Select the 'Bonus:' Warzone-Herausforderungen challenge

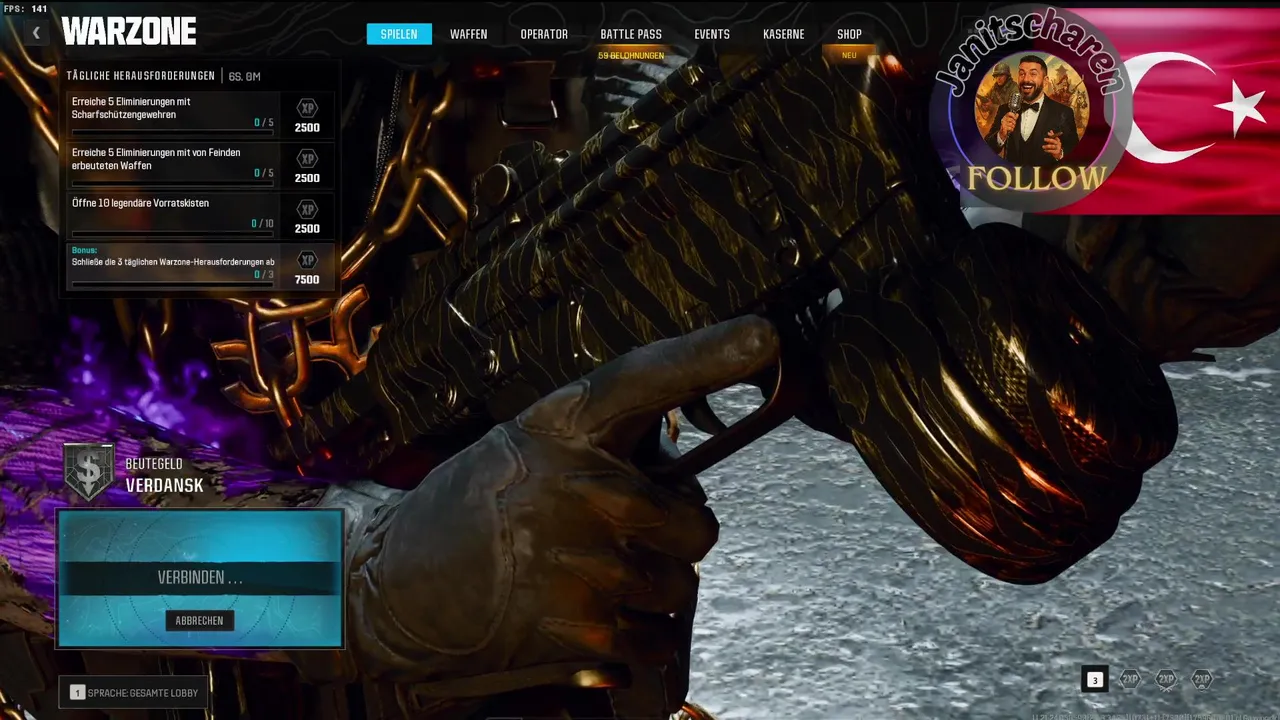coord(200,267)
